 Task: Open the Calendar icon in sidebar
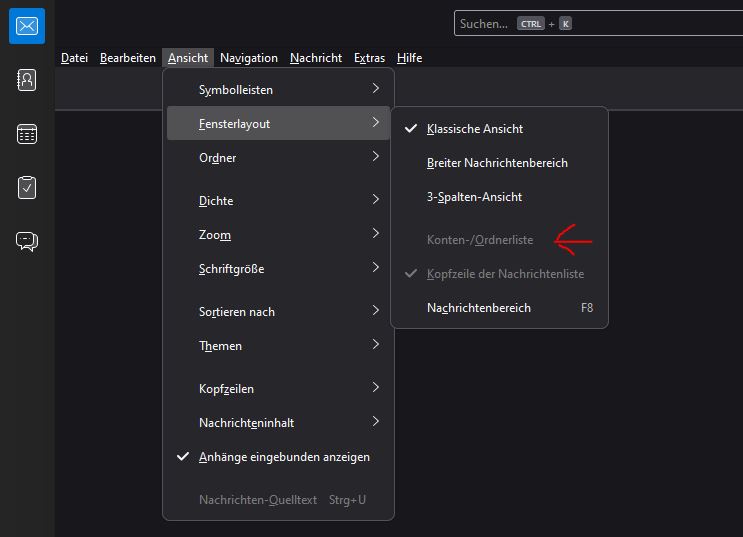27,135
